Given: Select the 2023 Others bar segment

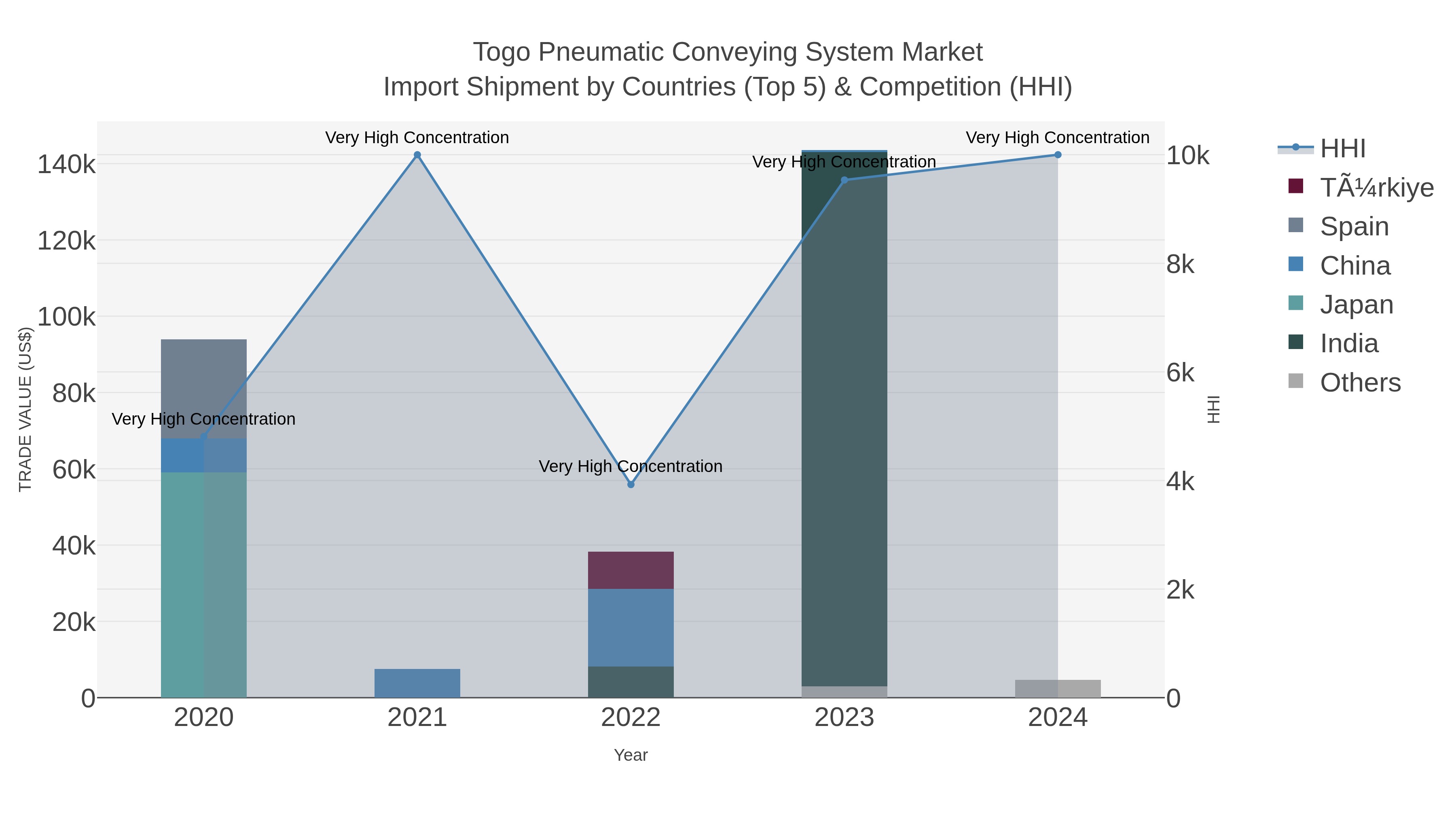Looking at the screenshot, I should point(844,692).
